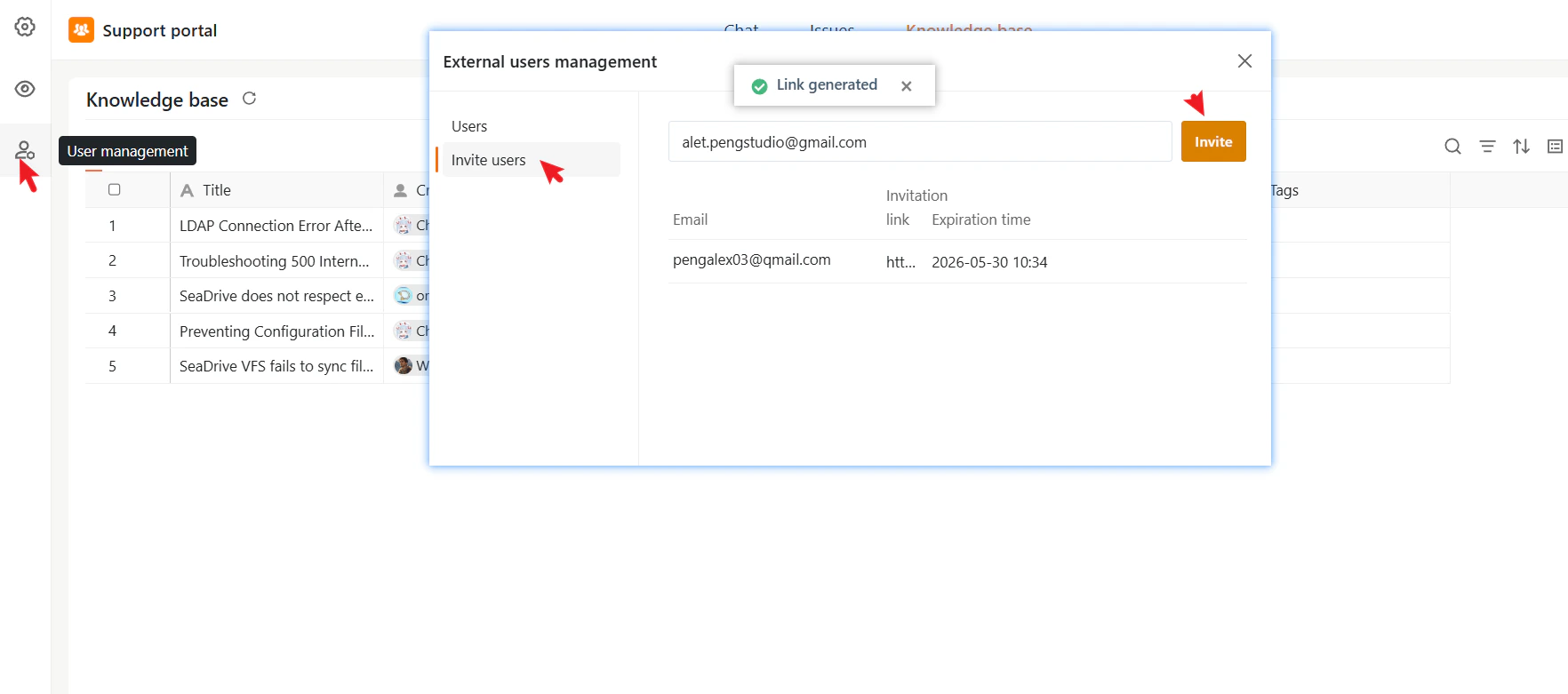Click the Support portal title

pyautogui.click(x=160, y=30)
